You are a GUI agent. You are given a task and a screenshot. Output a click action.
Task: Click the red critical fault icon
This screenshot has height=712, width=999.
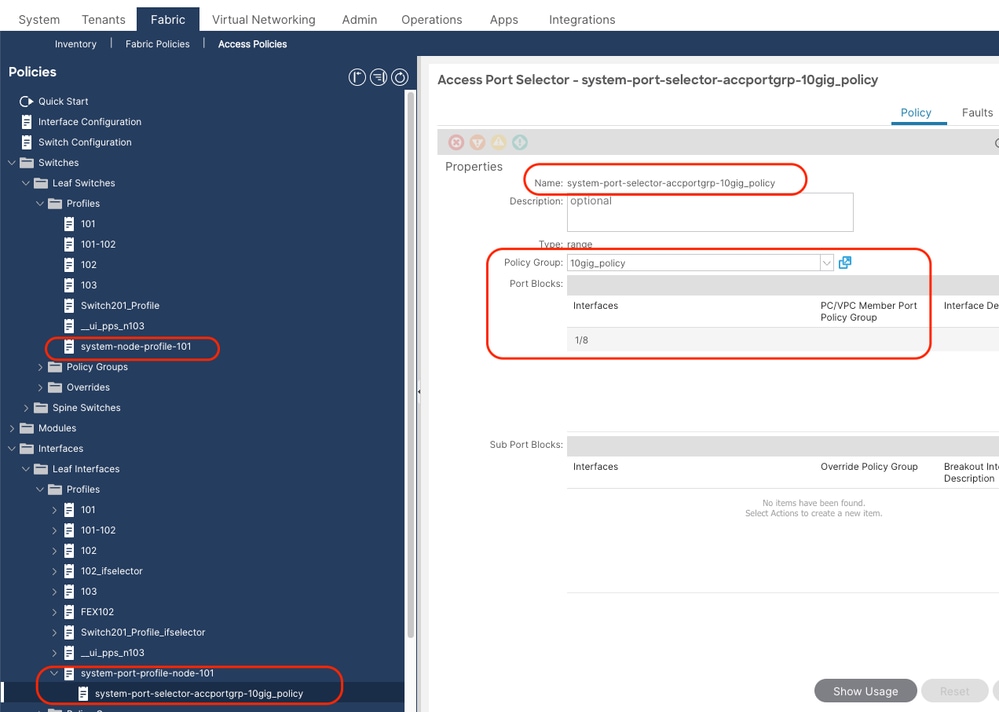[x=456, y=143]
